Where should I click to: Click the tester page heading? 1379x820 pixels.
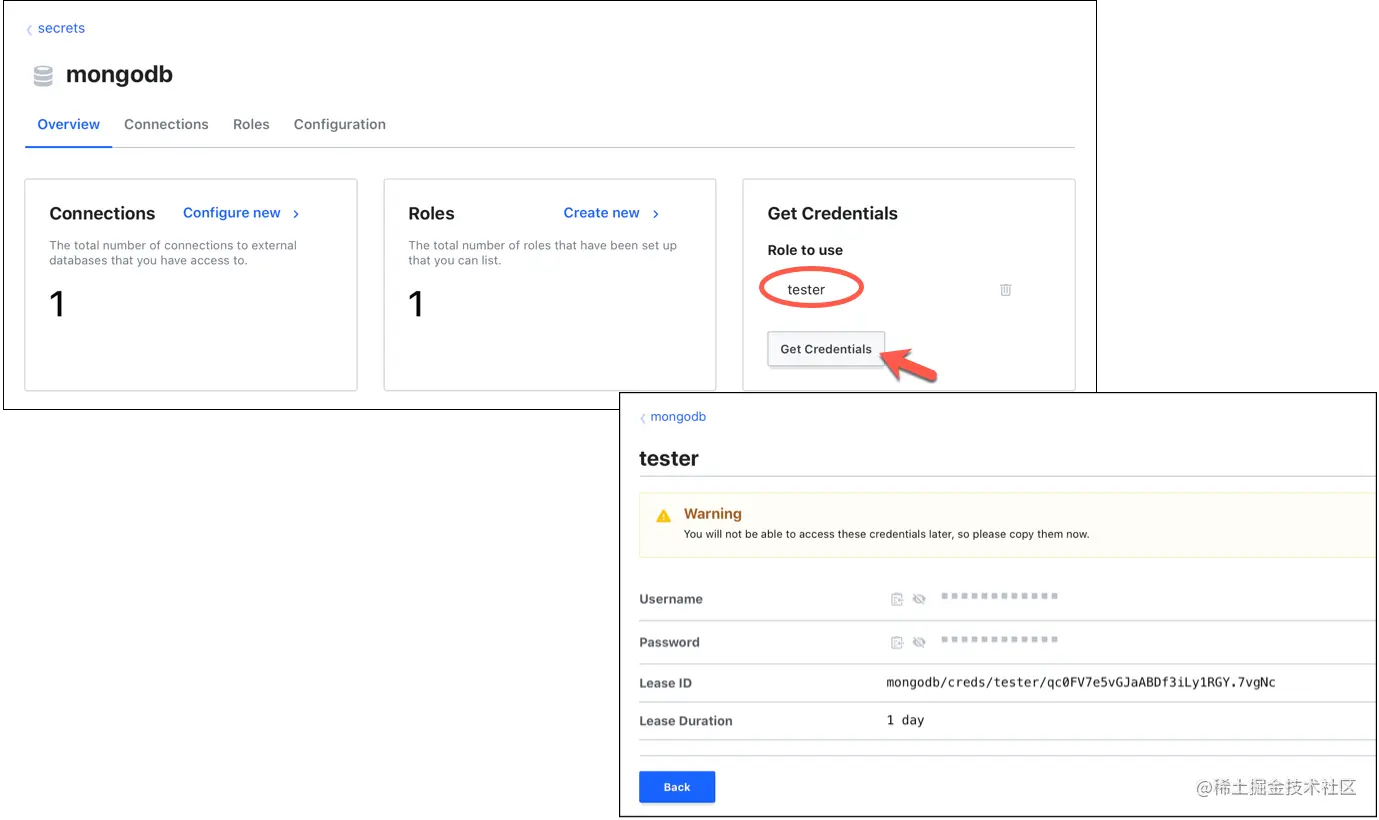pyautogui.click(x=669, y=459)
